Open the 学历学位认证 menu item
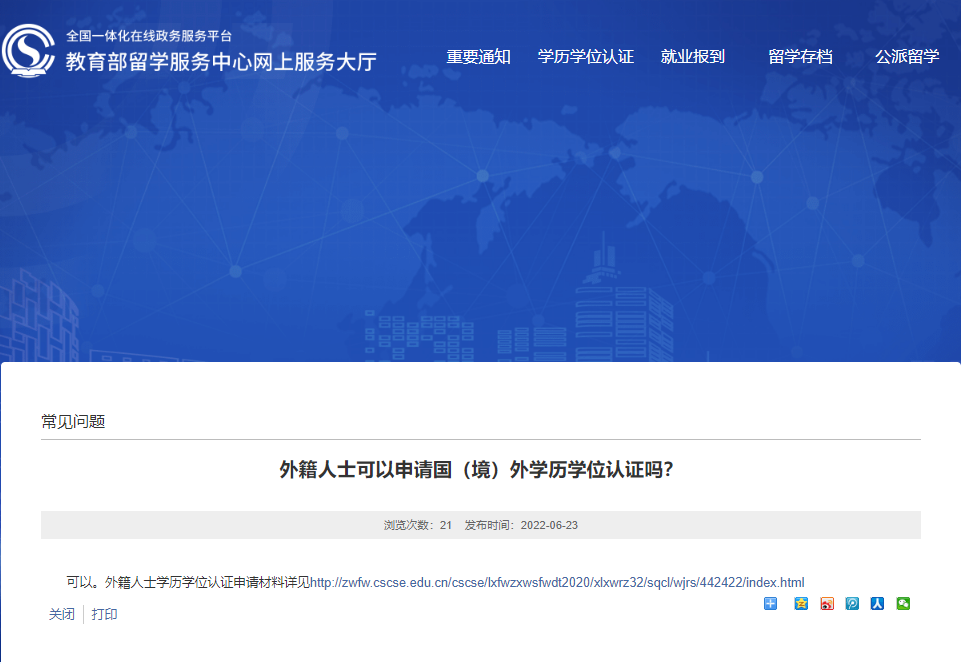Screen dimensions: 961x664 coord(586,57)
